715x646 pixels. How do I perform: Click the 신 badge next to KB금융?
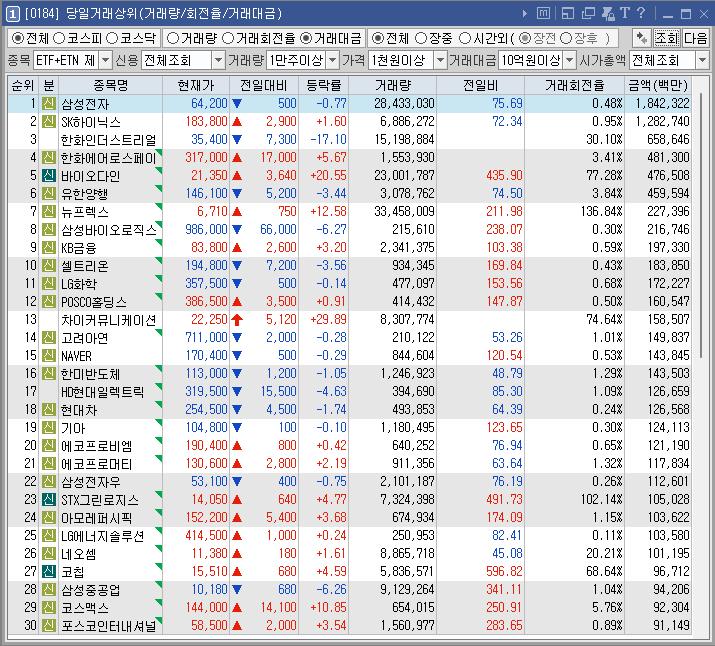tap(49, 248)
